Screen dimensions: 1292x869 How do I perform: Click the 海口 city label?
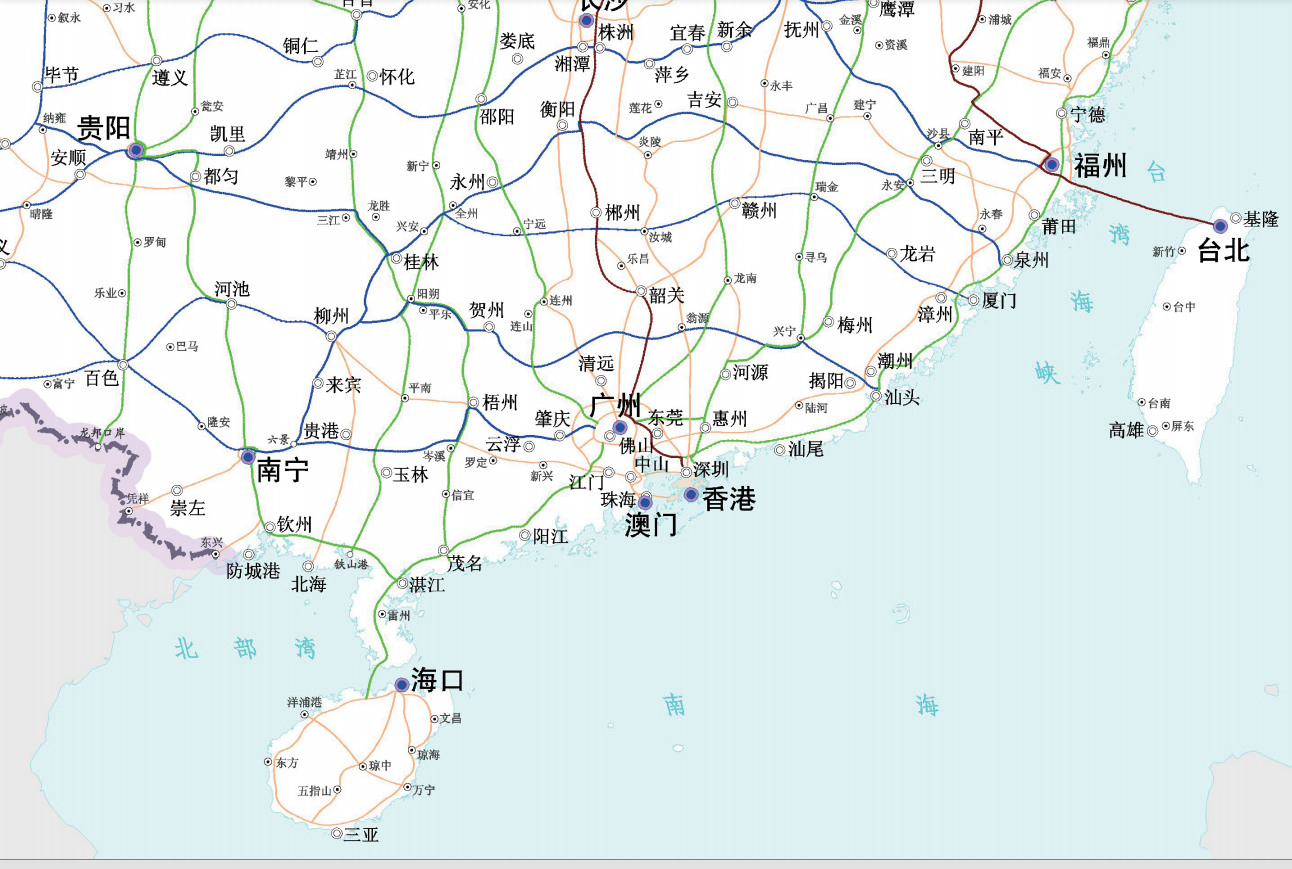pos(438,681)
